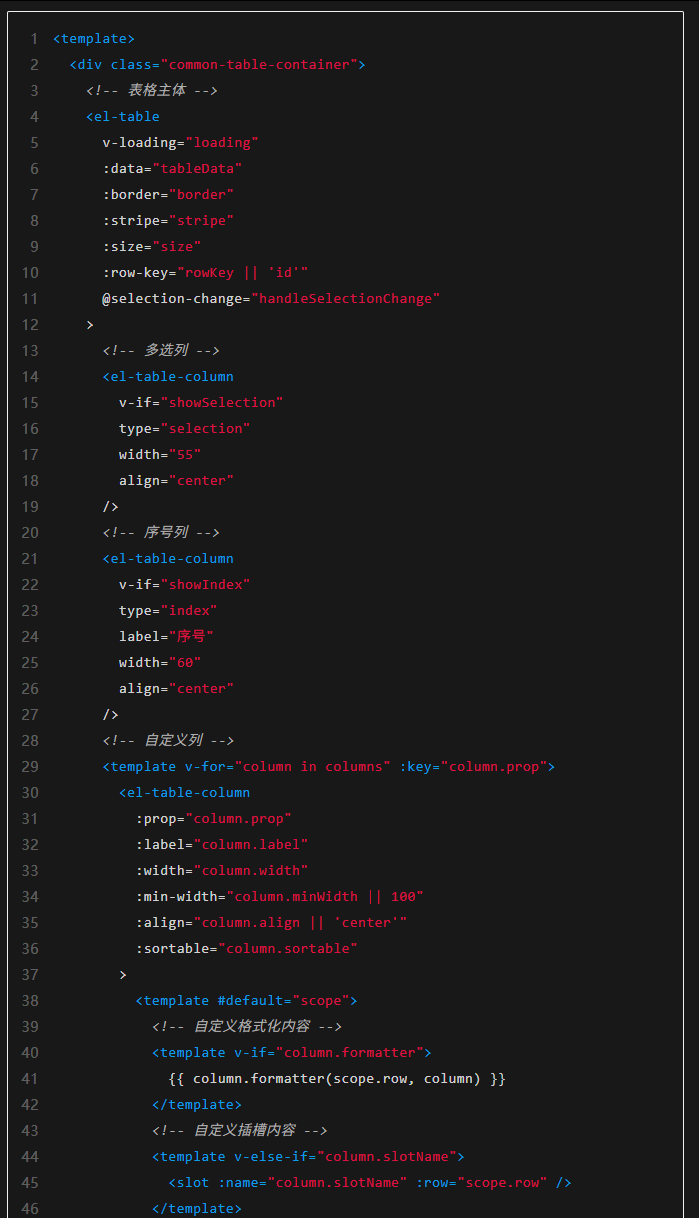Click line number 46 in the gutter
The image size is (699, 1218).
pyautogui.click(x=30, y=1209)
